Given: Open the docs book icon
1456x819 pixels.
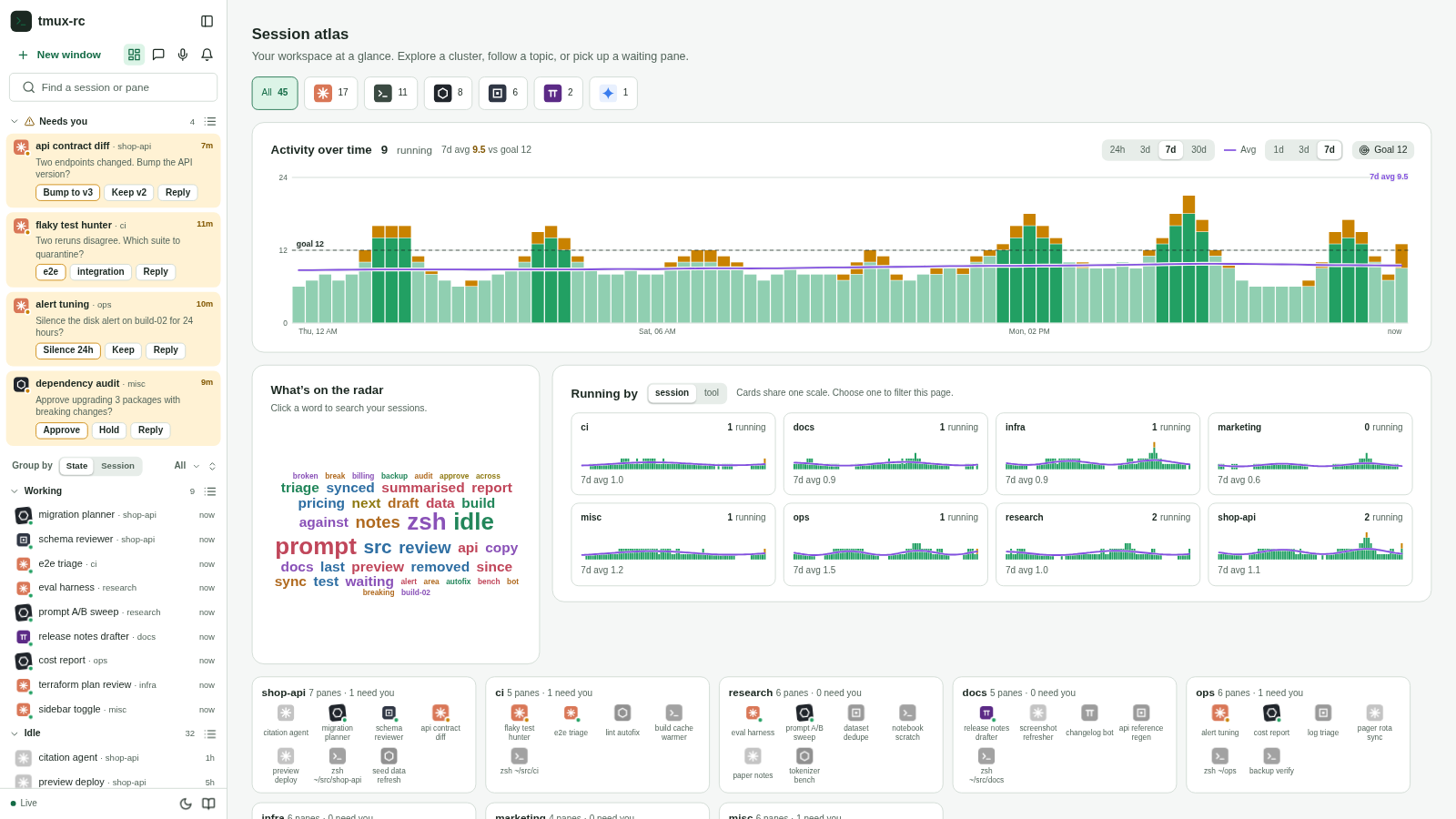Looking at the screenshot, I should pyautogui.click(x=208, y=804).
